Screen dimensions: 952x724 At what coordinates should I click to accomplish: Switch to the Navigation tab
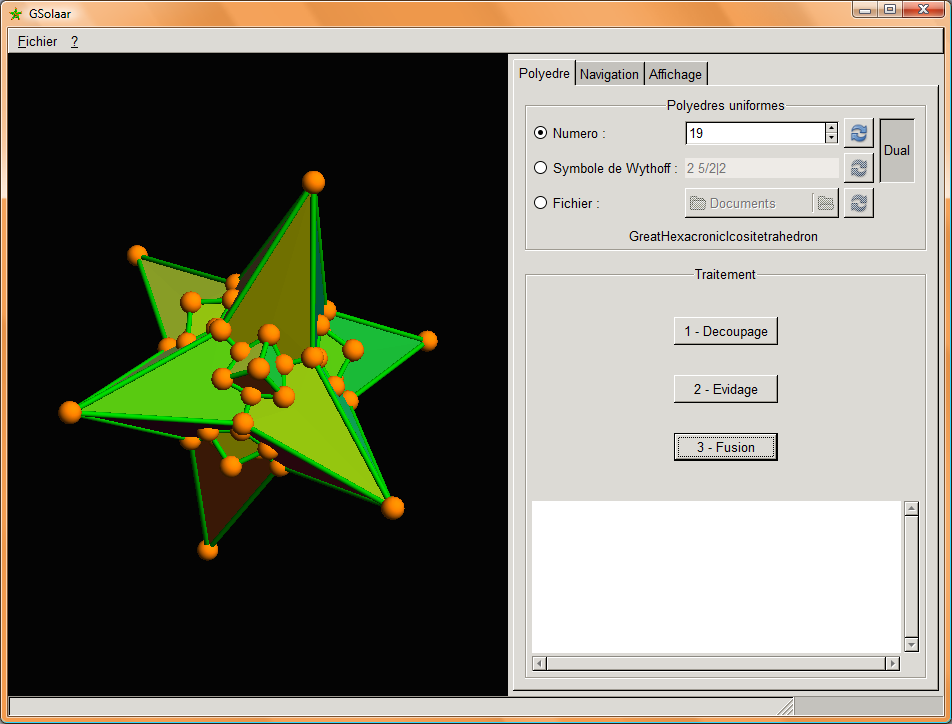609,74
